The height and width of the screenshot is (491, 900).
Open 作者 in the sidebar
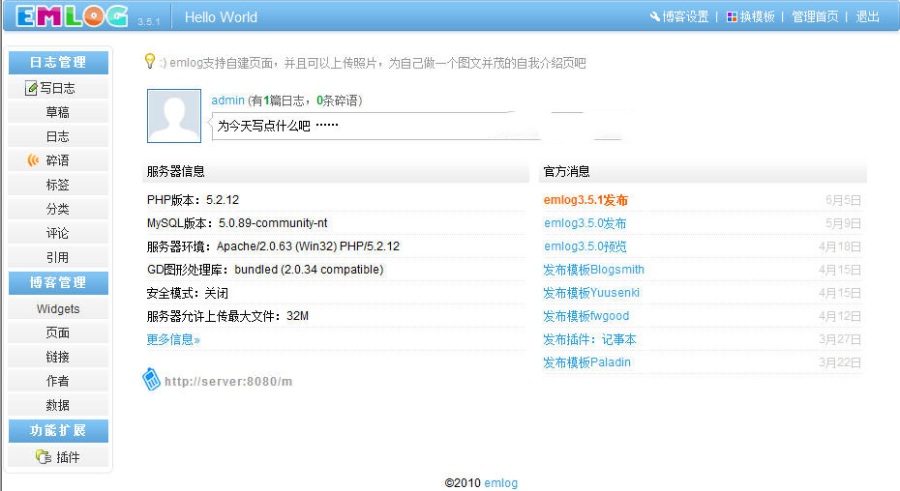click(x=57, y=381)
